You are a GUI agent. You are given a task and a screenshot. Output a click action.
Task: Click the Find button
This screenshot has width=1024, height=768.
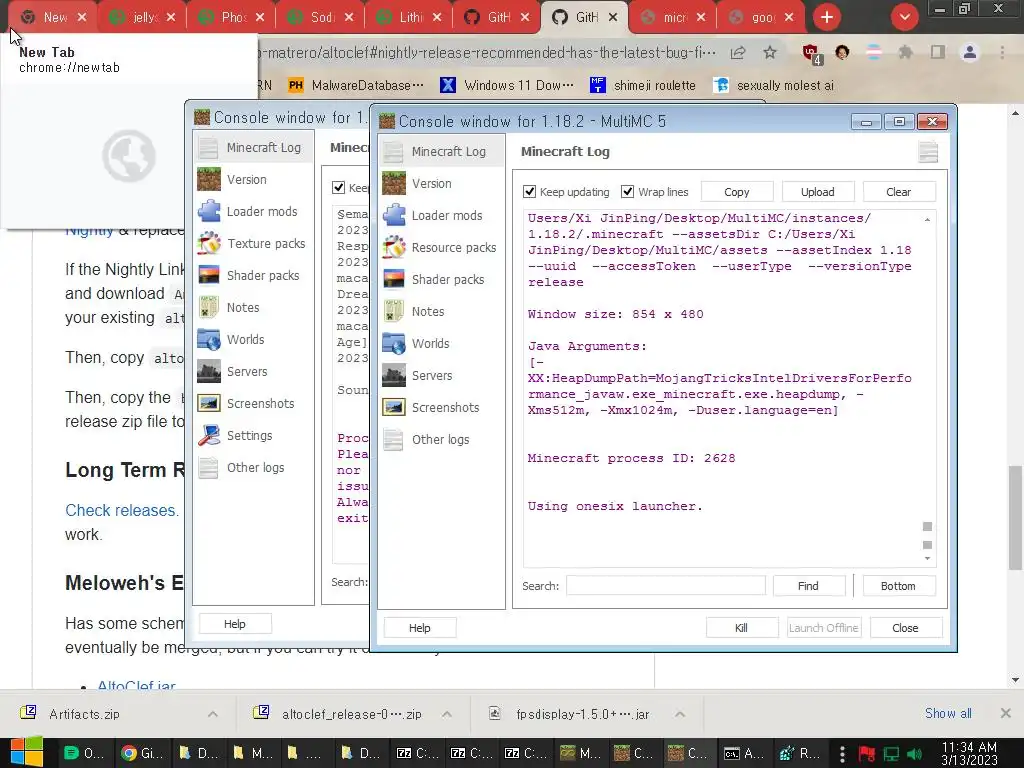click(x=808, y=586)
